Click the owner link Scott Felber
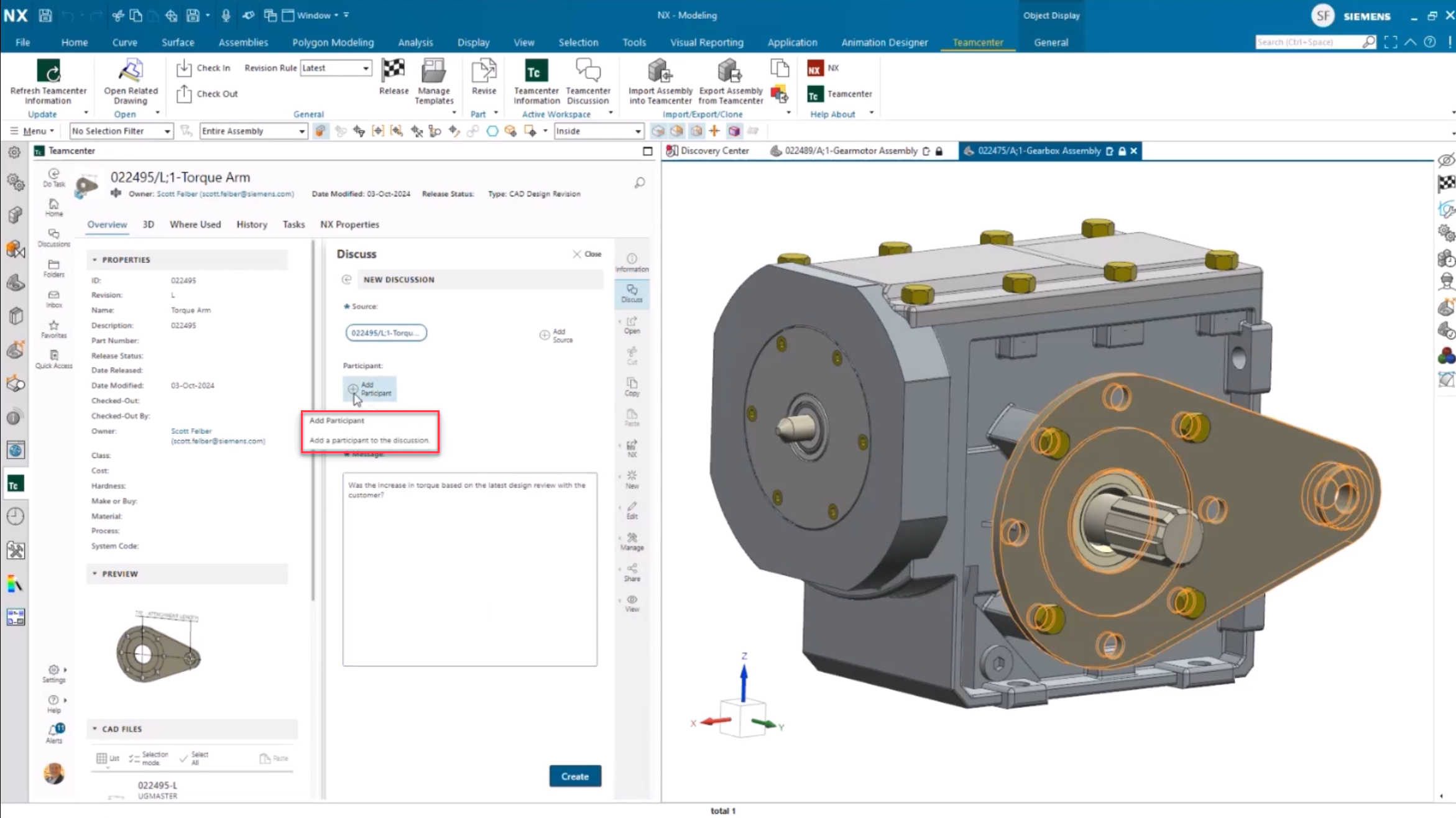This screenshot has height=818, width=1456. coord(190,430)
